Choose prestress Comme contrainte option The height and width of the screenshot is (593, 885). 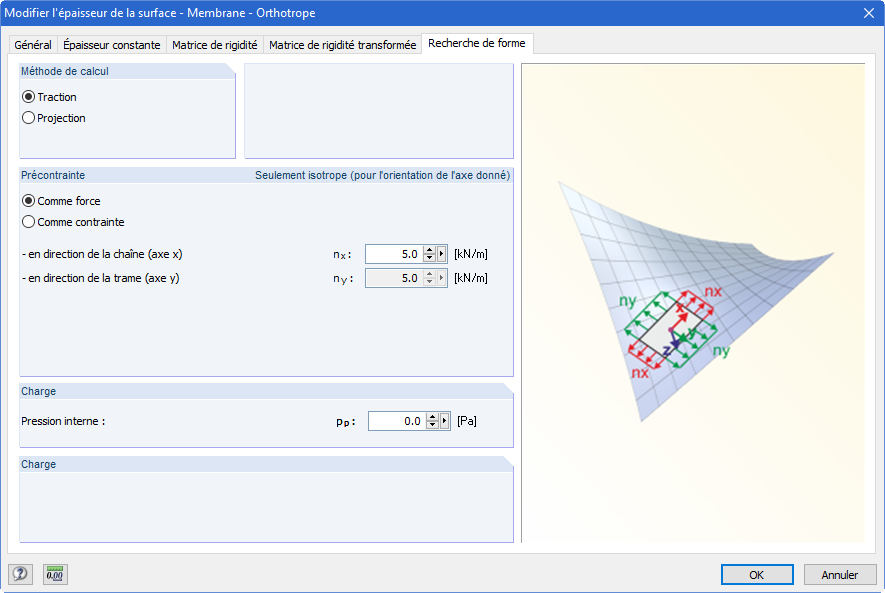73,222
